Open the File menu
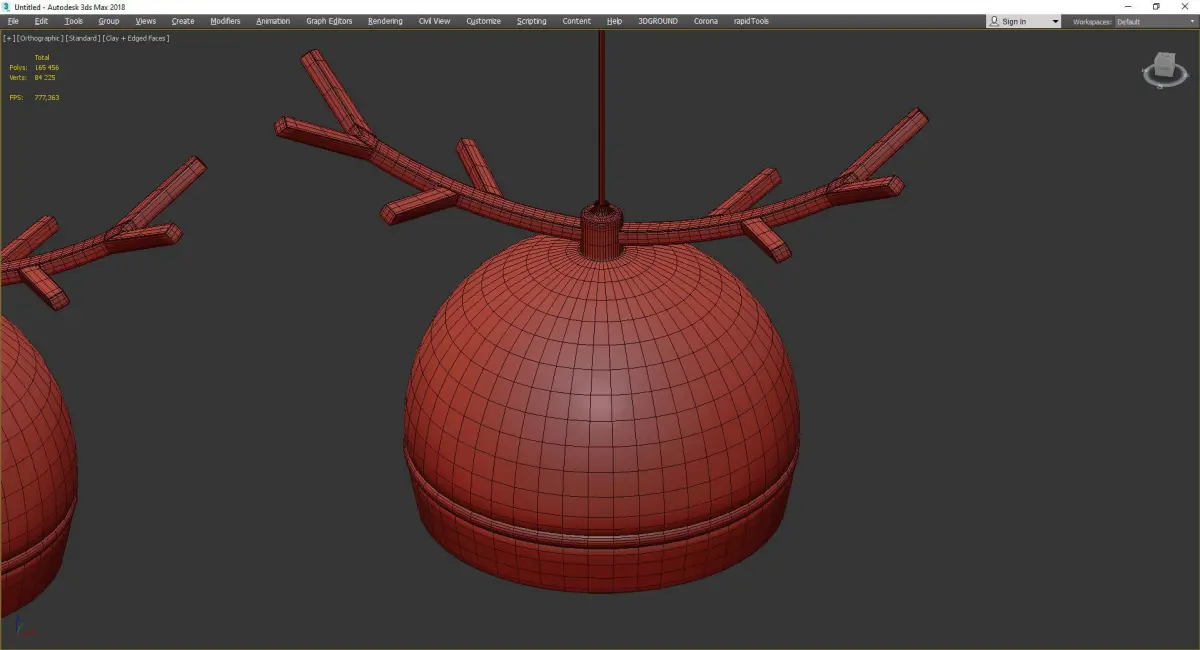 pyautogui.click(x=13, y=21)
